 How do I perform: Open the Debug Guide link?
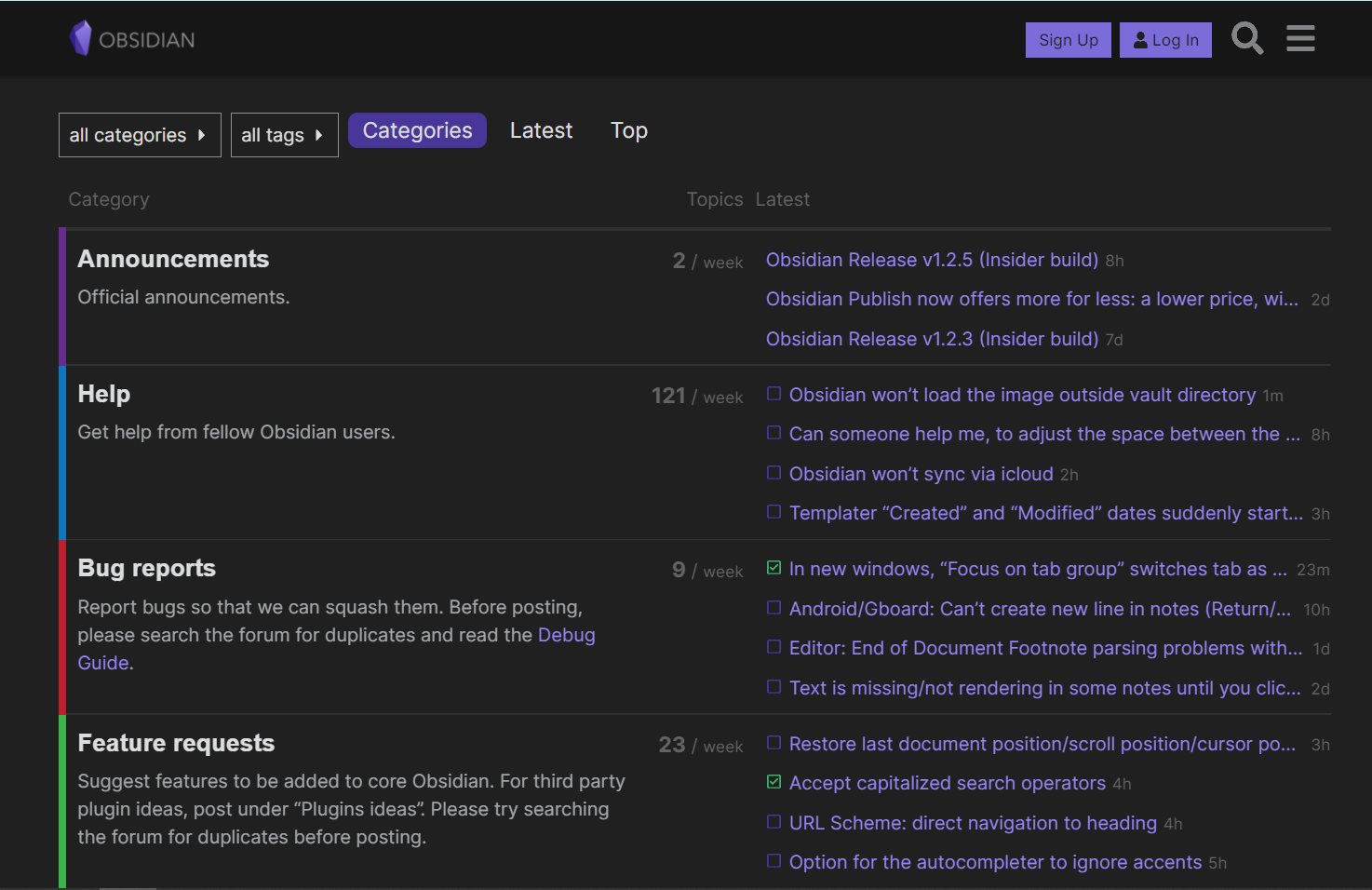click(x=566, y=634)
